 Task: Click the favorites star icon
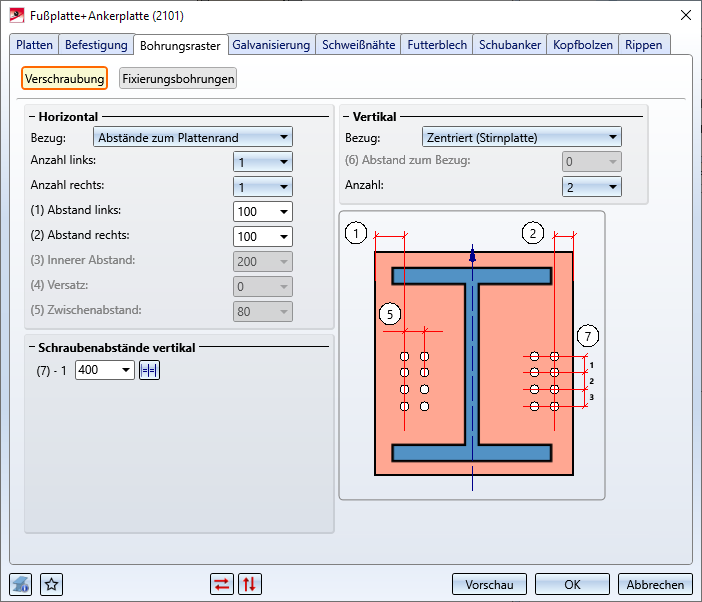pos(52,584)
